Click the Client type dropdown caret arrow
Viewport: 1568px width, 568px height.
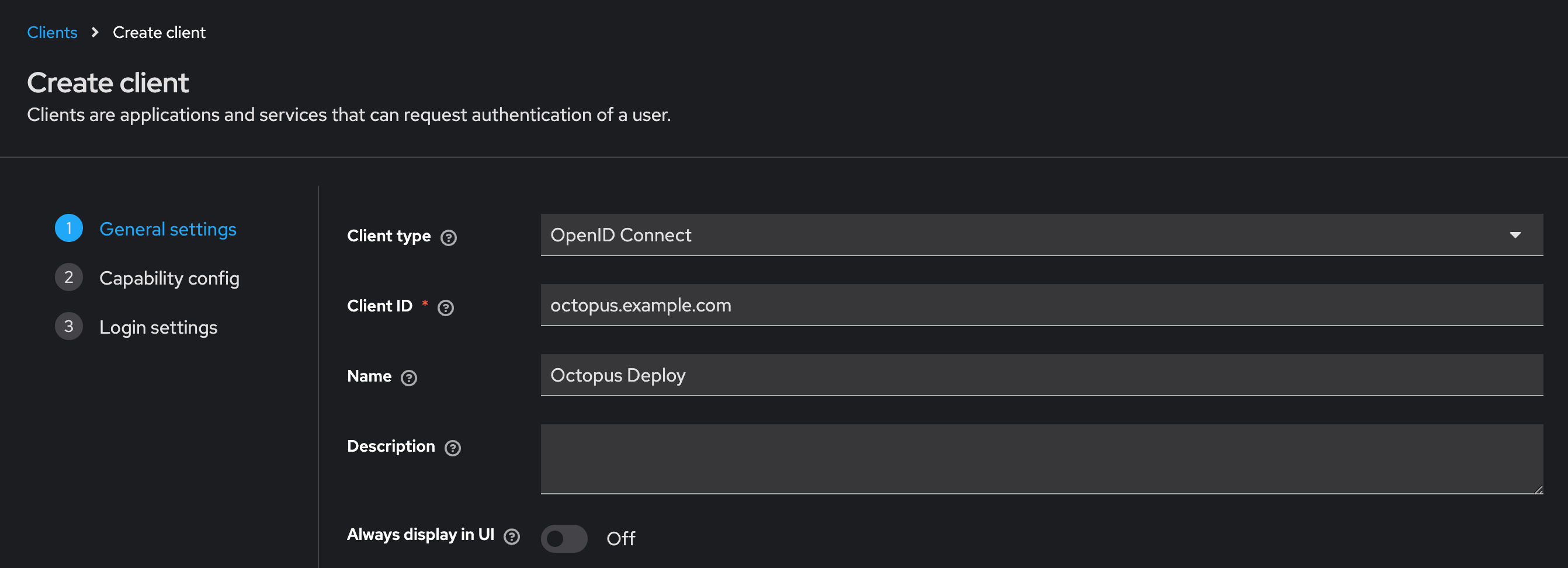[1517, 234]
